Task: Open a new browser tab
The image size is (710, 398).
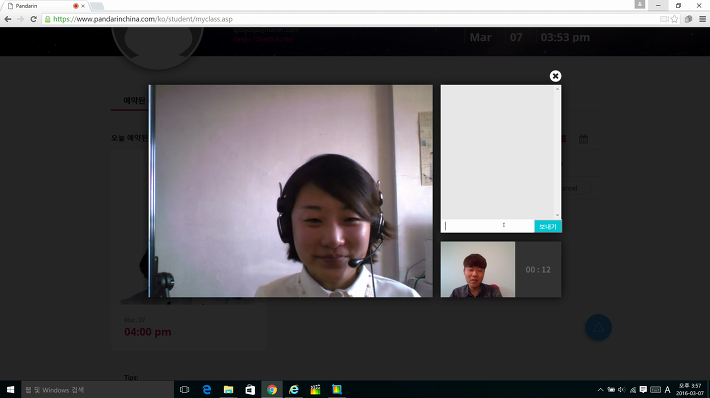Action: (x=96, y=6)
